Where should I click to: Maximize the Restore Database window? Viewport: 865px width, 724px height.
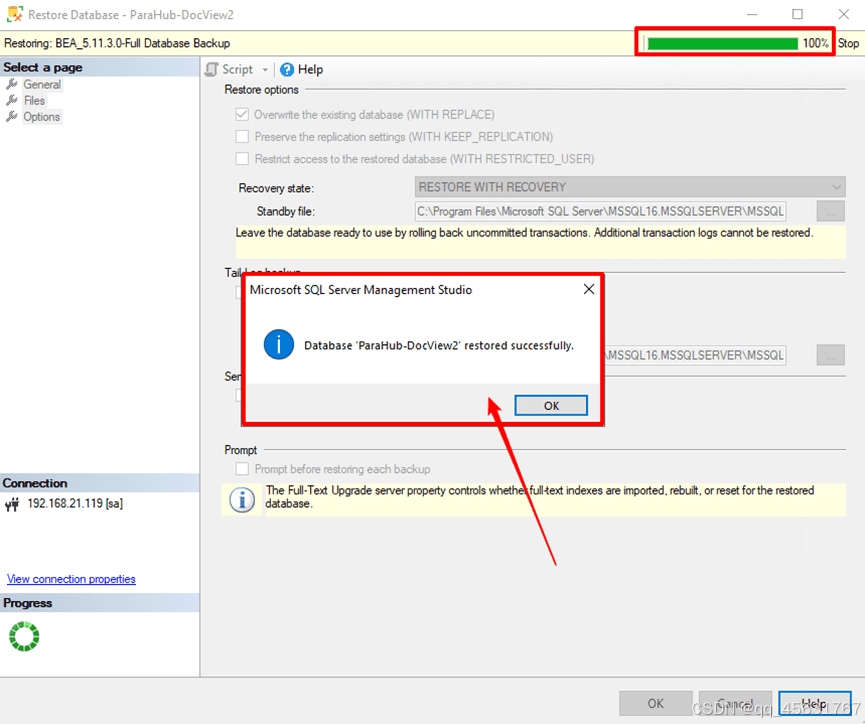pyautogui.click(x=797, y=14)
